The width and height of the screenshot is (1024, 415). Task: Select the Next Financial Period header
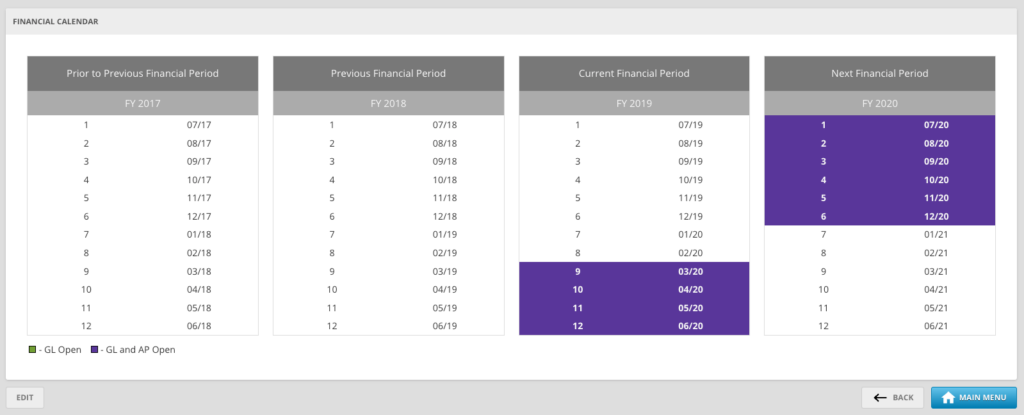[x=880, y=74]
